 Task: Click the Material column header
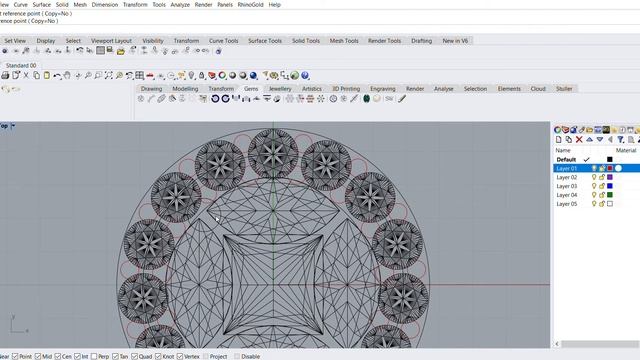pos(626,150)
